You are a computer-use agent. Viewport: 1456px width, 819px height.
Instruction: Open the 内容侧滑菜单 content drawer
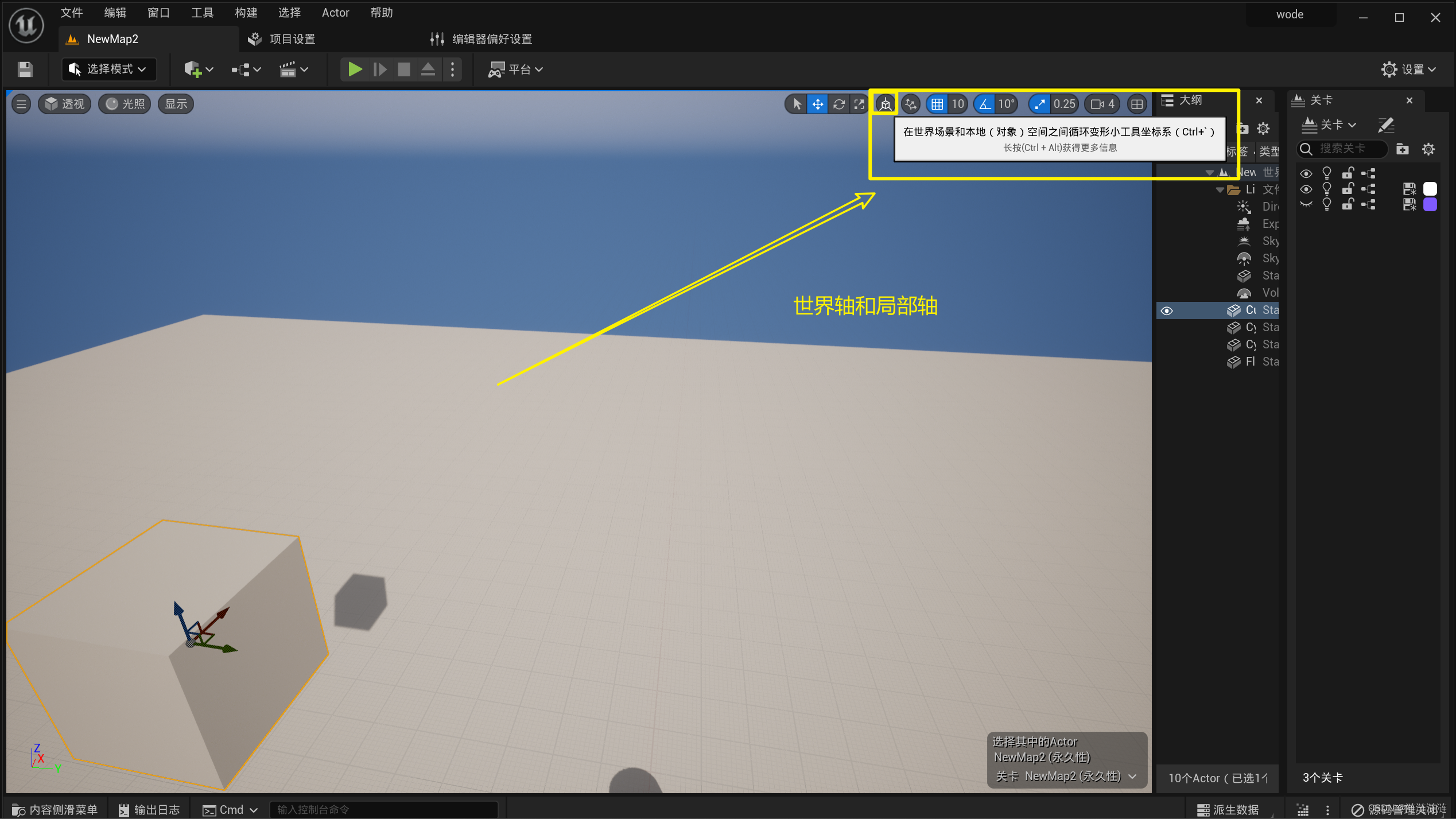55,809
